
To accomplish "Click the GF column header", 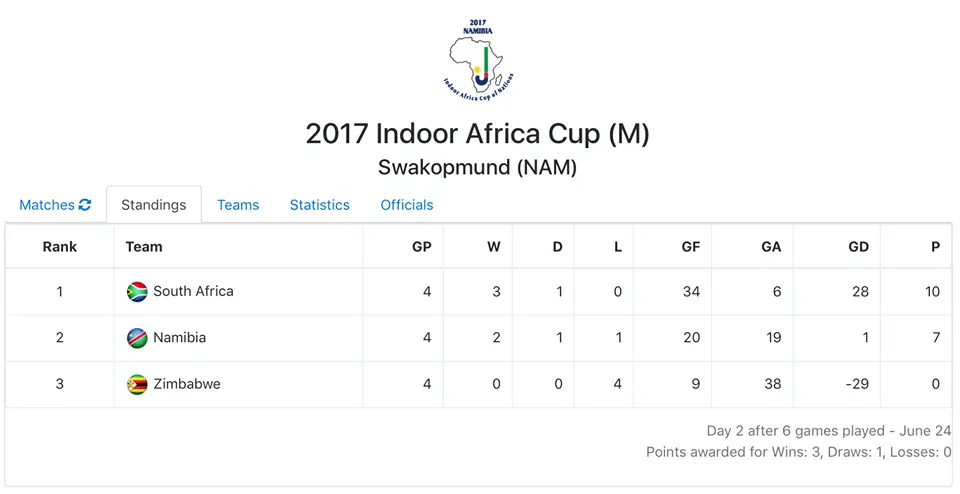I will [x=691, y=247].
